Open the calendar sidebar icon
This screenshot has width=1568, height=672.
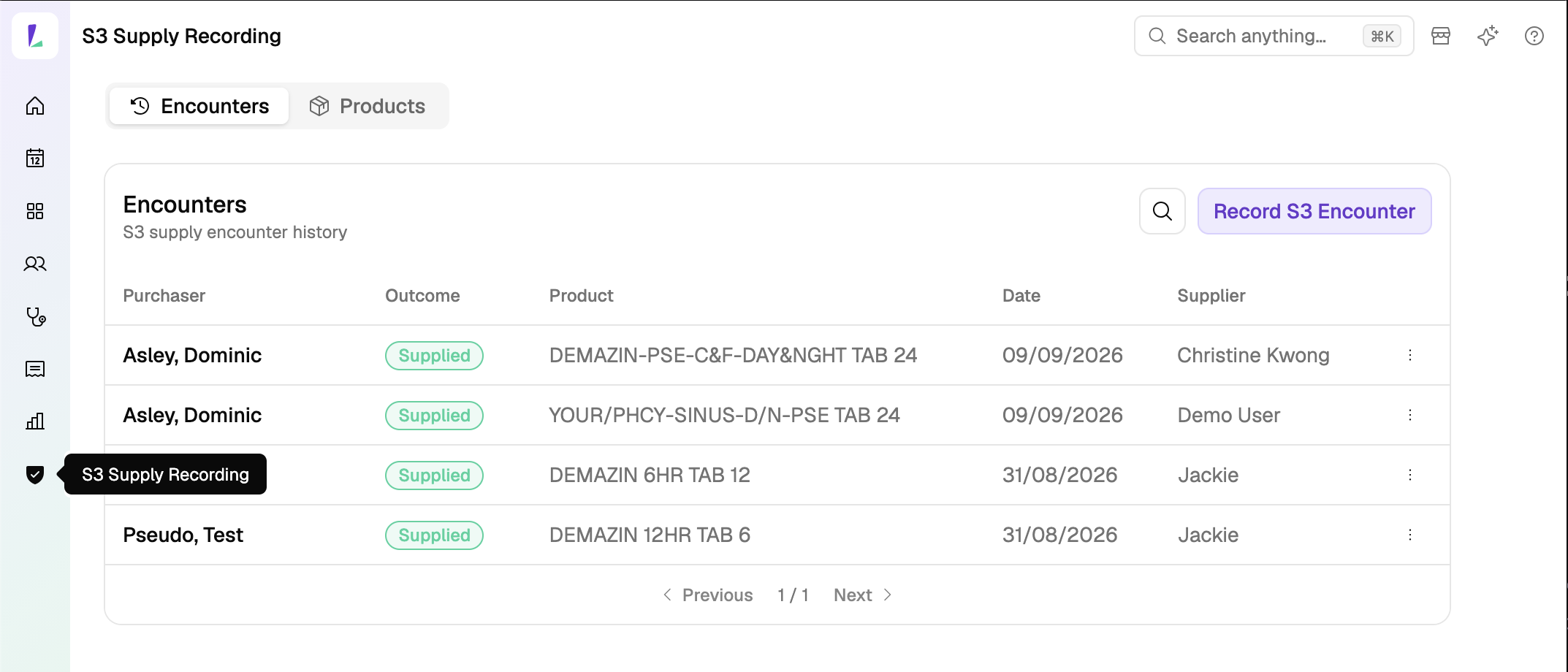click(x=35, y=159)
